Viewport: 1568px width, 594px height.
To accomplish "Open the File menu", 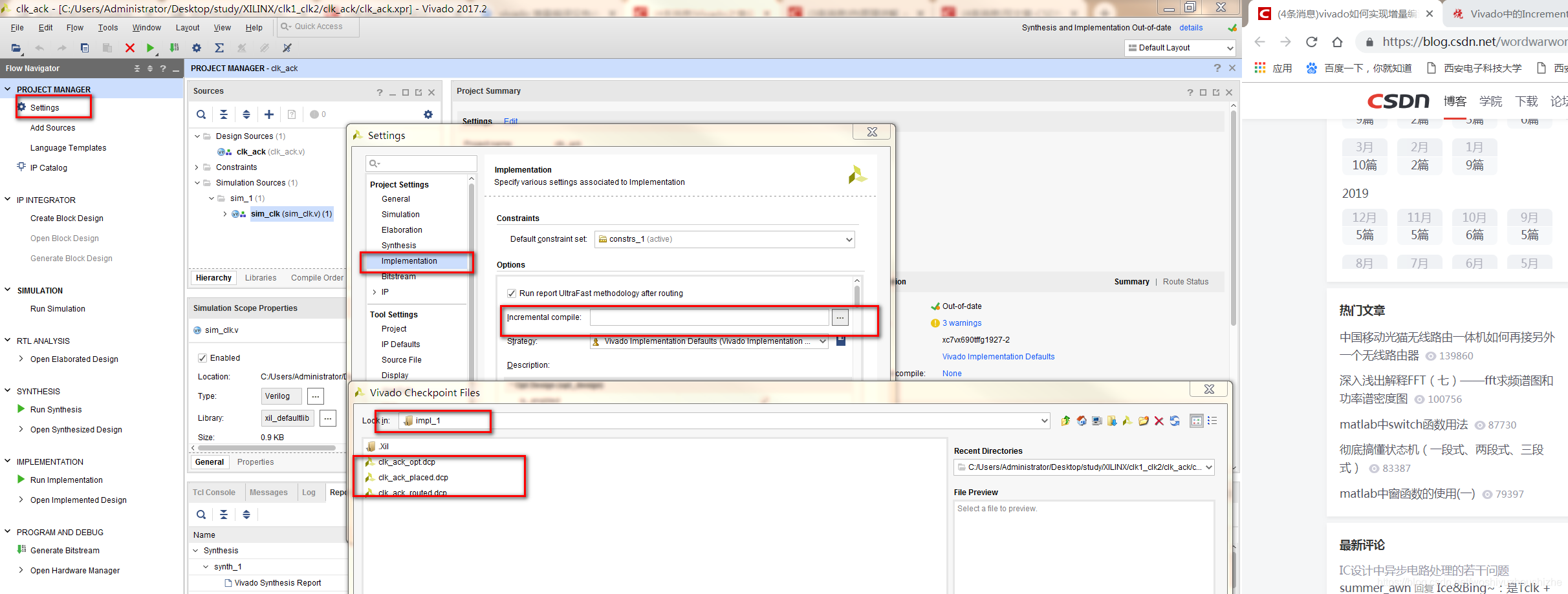I will tap(17, 28).
